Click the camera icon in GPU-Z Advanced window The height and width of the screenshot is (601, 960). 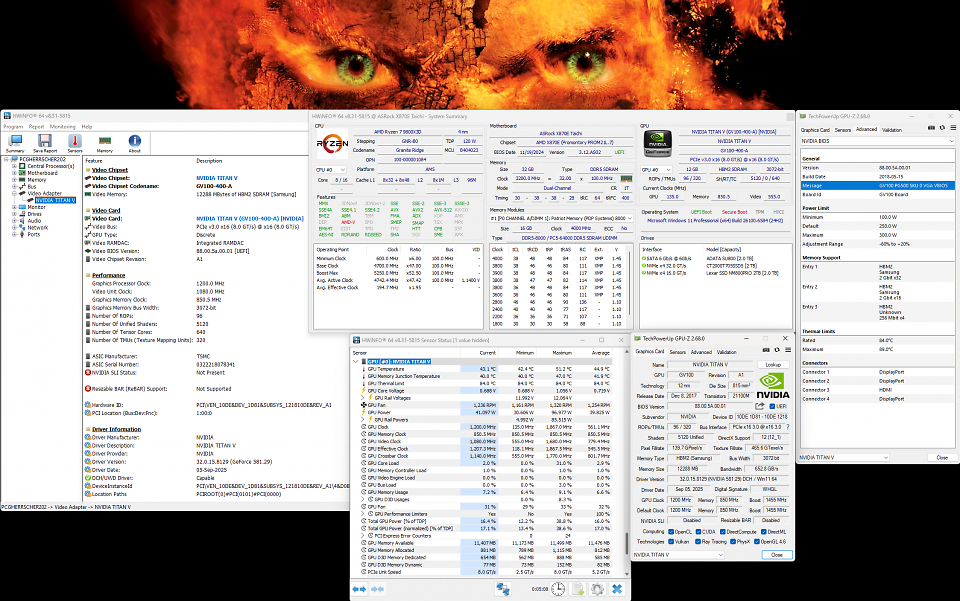[931, 128]
